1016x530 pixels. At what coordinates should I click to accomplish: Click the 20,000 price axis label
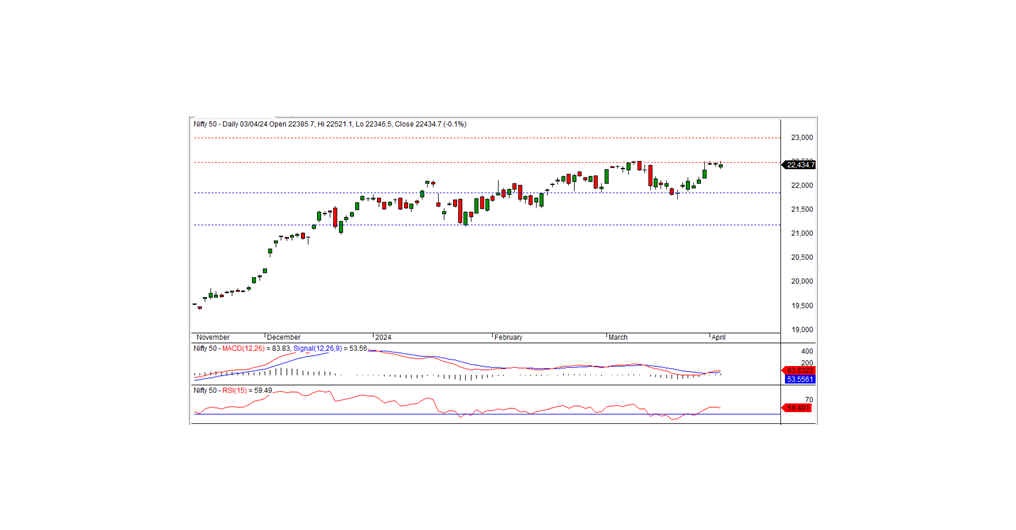(802, 282)
